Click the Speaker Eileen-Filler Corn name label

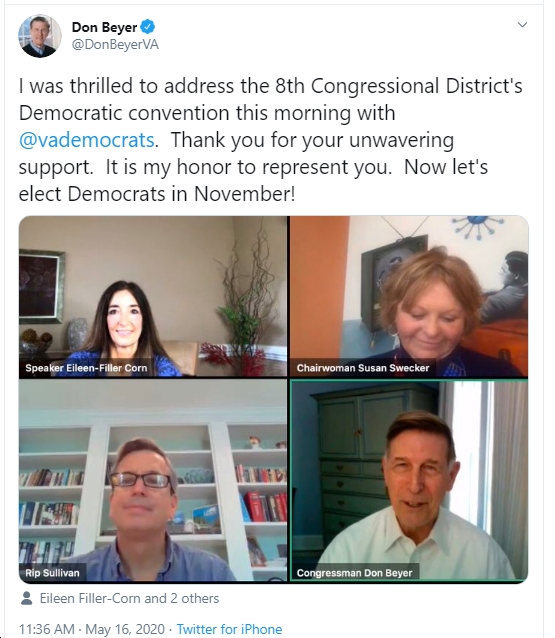[x=86, y=368]
